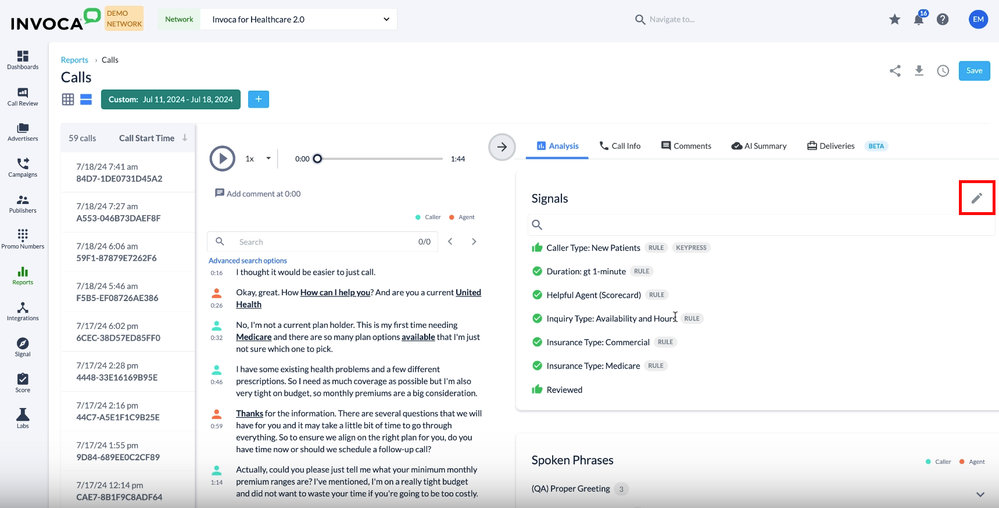Select call F5B5-EF08726AE386
The width and height of the screenshot is (999, 508).
click(128, 292)
